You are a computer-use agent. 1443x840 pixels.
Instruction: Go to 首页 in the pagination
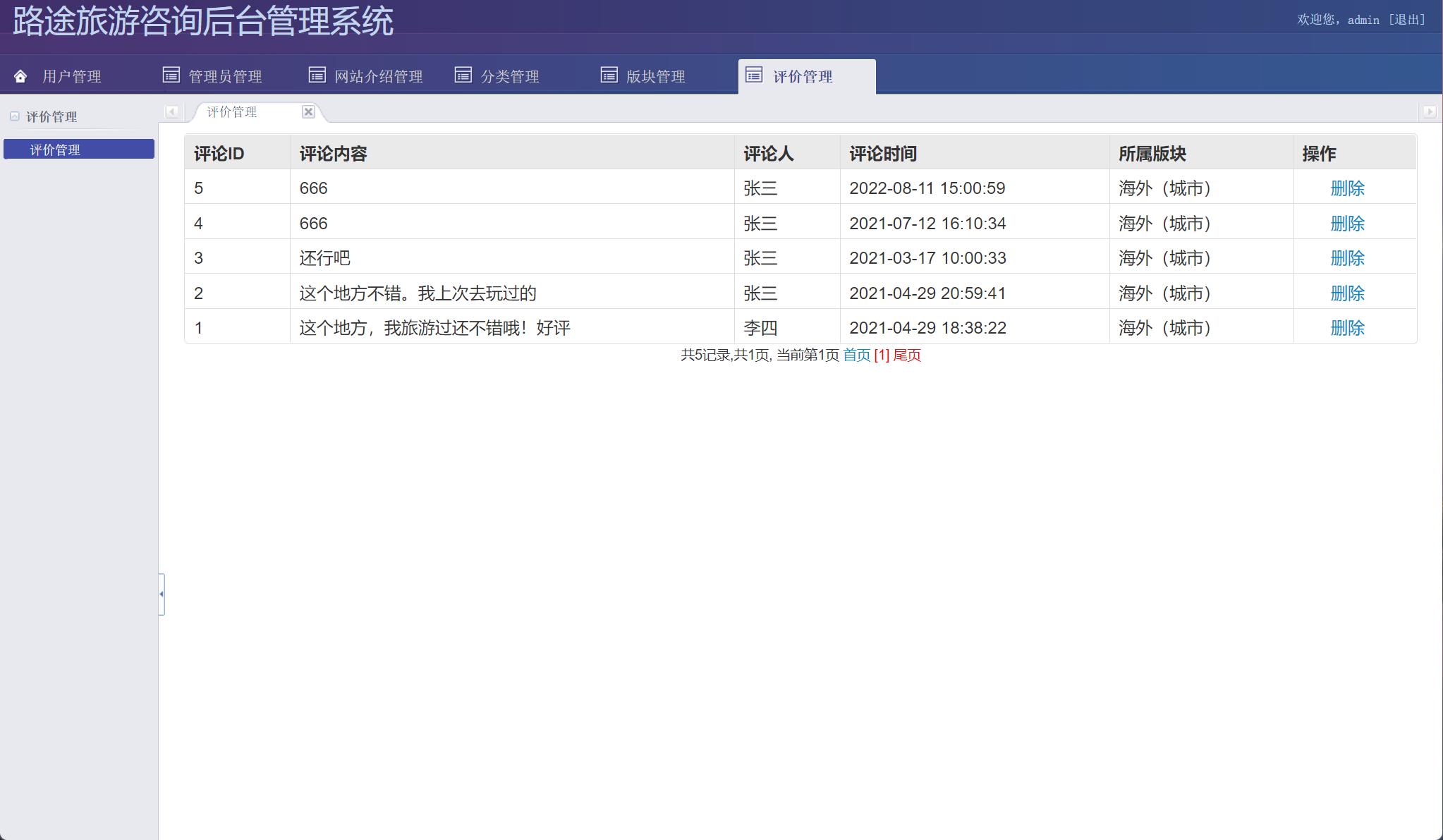coord(856,355)
